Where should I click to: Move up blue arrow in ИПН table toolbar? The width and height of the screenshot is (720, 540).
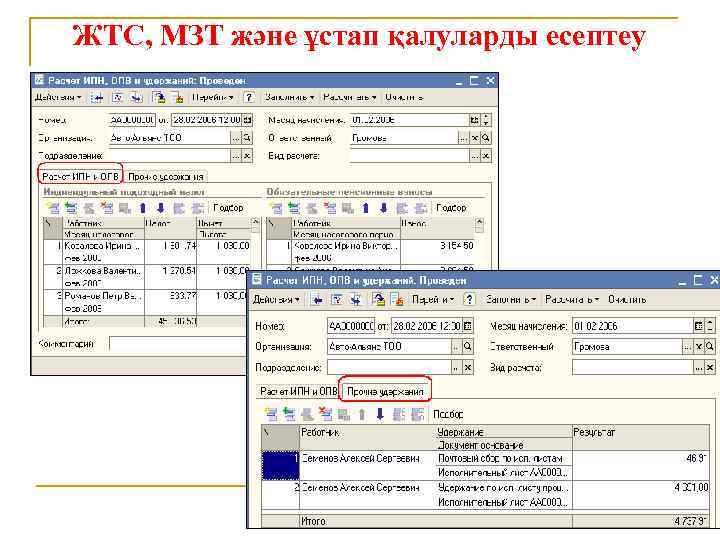(143, 208)
